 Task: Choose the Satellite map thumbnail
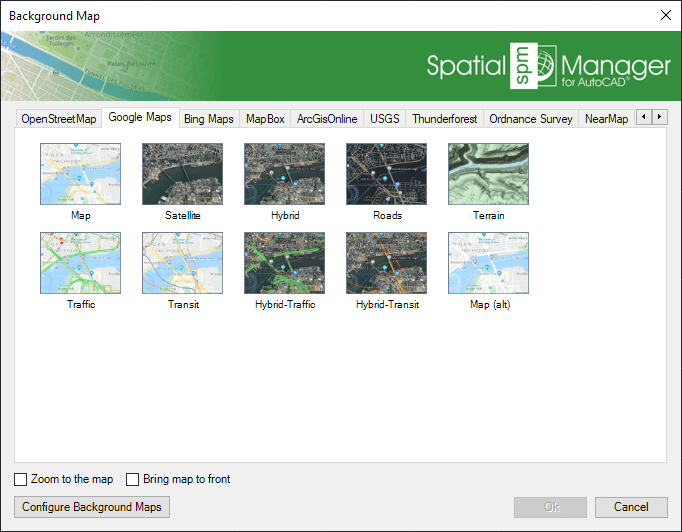coord(182,174)
